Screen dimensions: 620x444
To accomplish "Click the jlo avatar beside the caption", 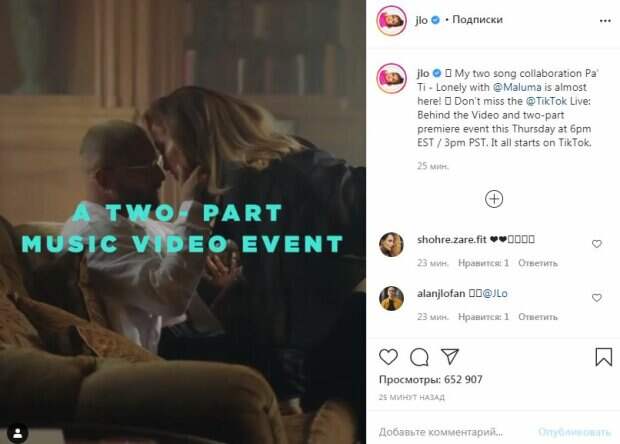I will point(391,78).
